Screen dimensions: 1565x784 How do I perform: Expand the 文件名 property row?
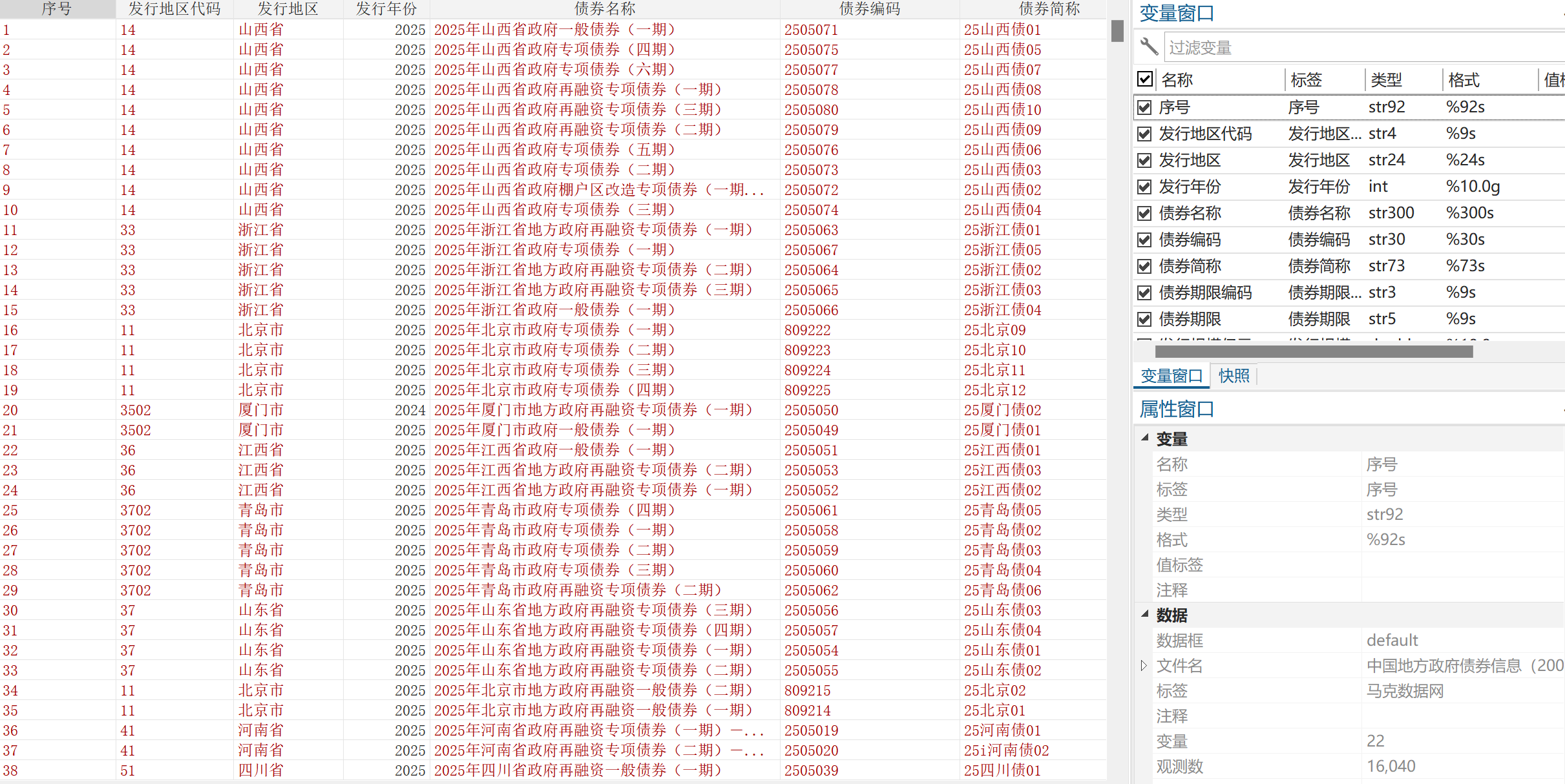coord(1144,665)
